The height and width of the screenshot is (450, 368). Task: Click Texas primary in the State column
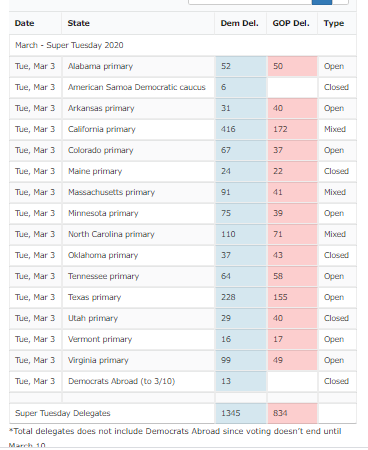[94, 297]
